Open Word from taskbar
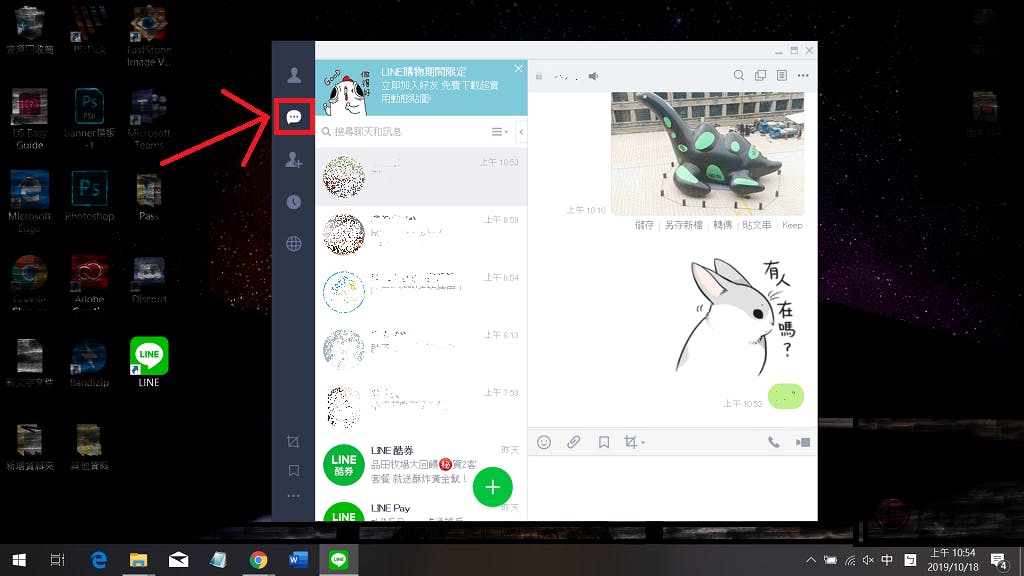The image size is (1024, 576). click(298, 560)
